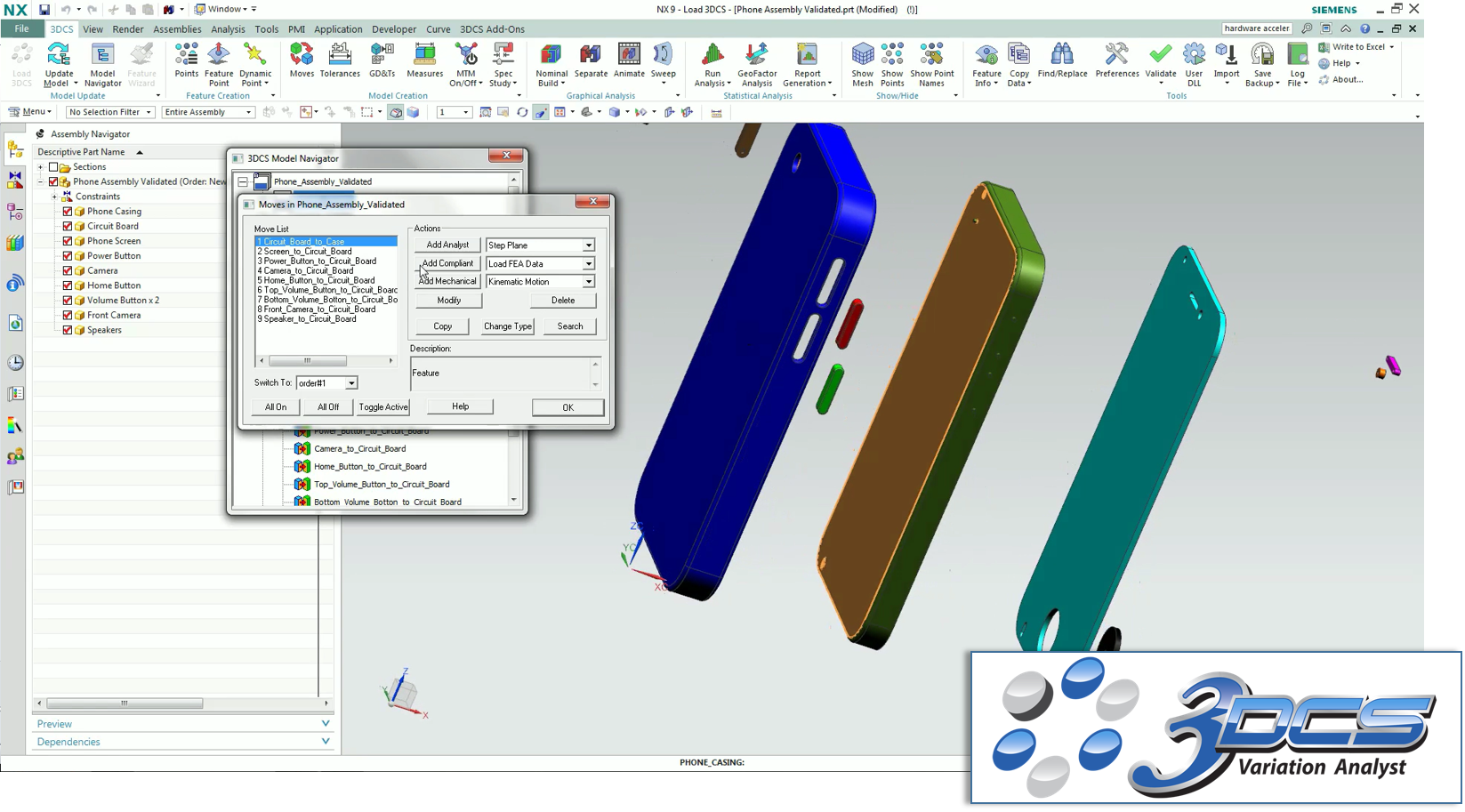
Task: Click the Toggle Active button
Action: (383, 407)
